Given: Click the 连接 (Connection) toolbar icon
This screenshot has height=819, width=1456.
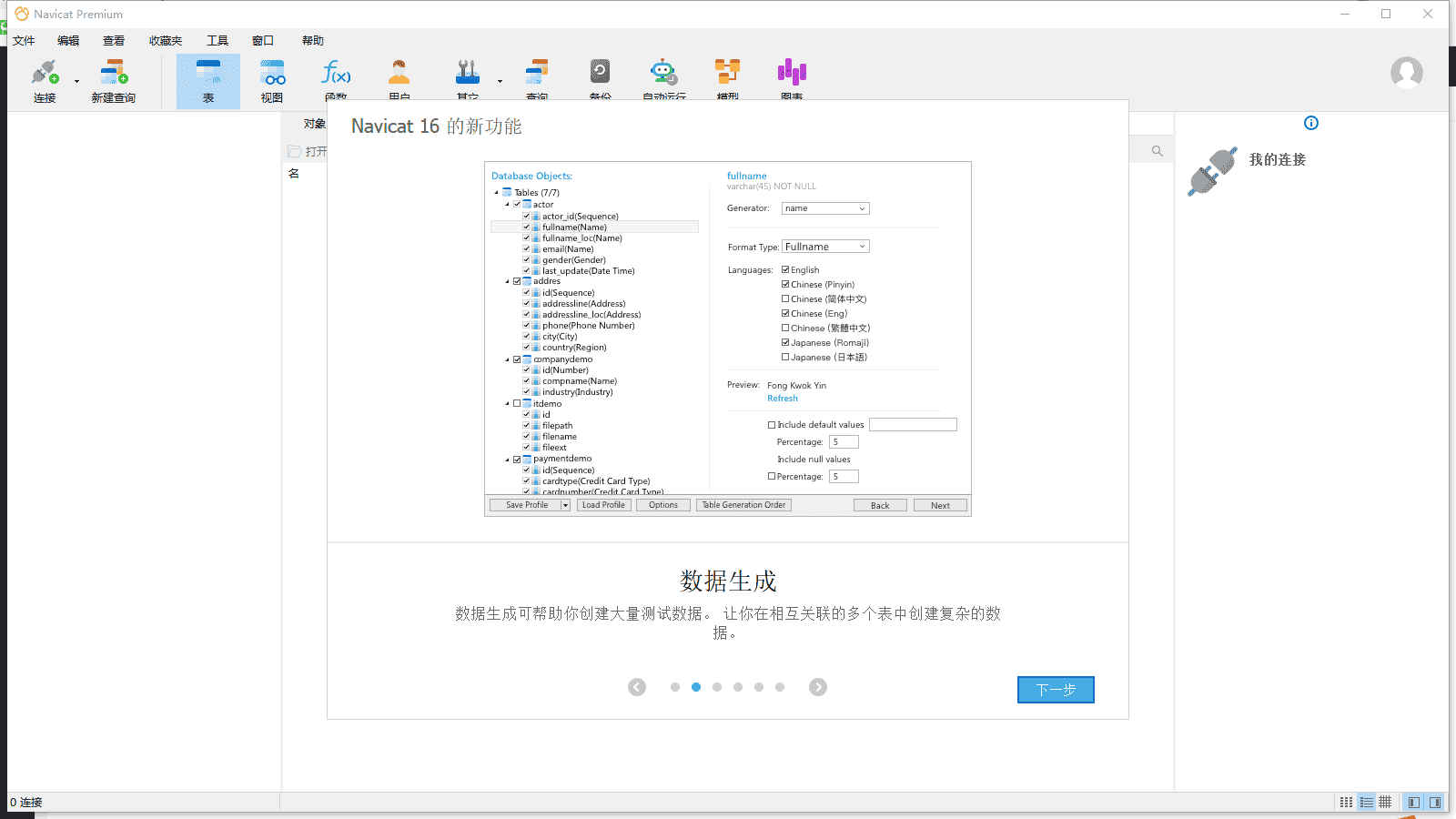Looking at the screenshot, I should [45, 80].
